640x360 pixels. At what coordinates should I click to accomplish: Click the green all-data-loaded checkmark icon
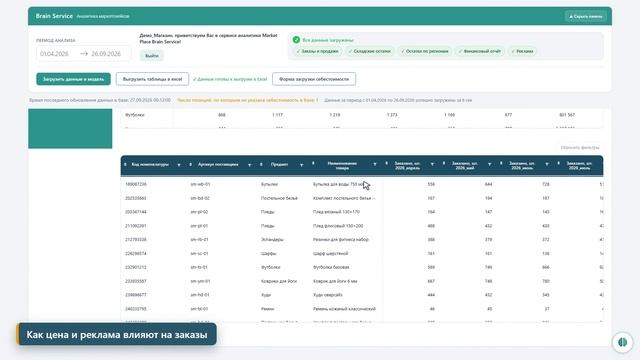click(x=296, y=40)
